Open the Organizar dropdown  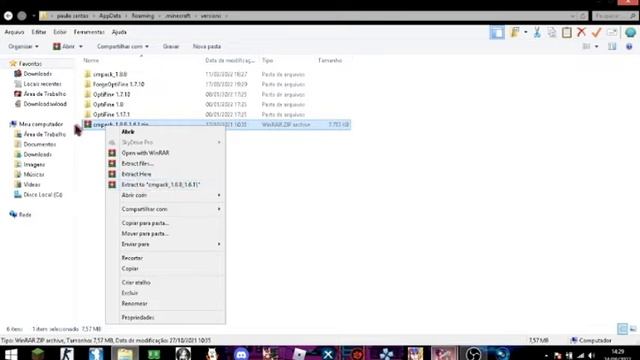pyautogui.click(x=23, y=47)
